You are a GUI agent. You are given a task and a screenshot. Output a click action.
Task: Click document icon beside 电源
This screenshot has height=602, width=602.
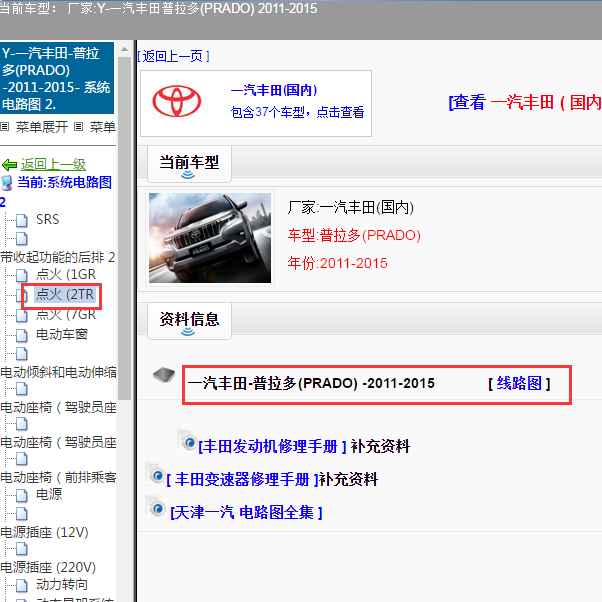[22, 495]
